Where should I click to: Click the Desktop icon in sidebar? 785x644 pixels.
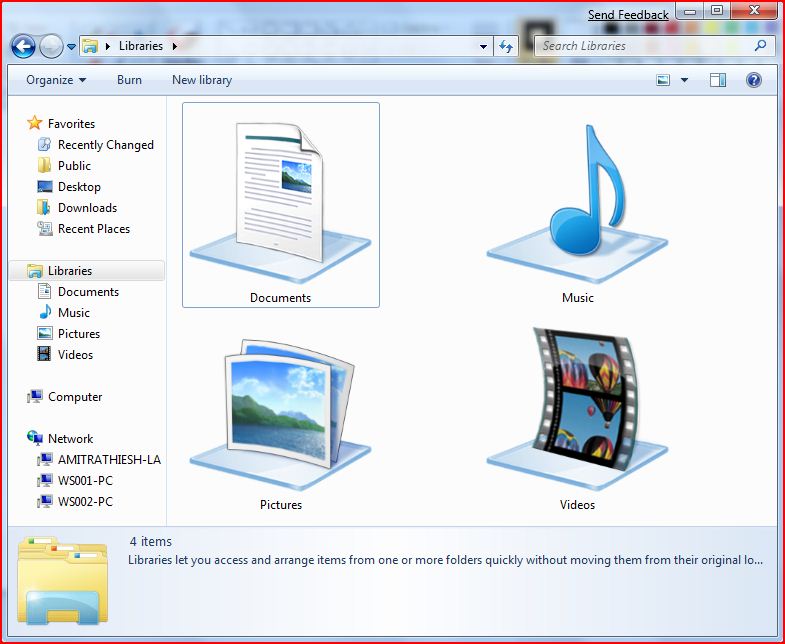coord(45,187)
